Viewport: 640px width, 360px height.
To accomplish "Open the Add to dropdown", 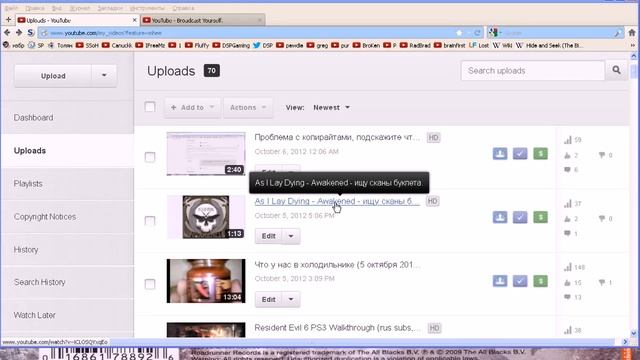I will coord(192,107).
